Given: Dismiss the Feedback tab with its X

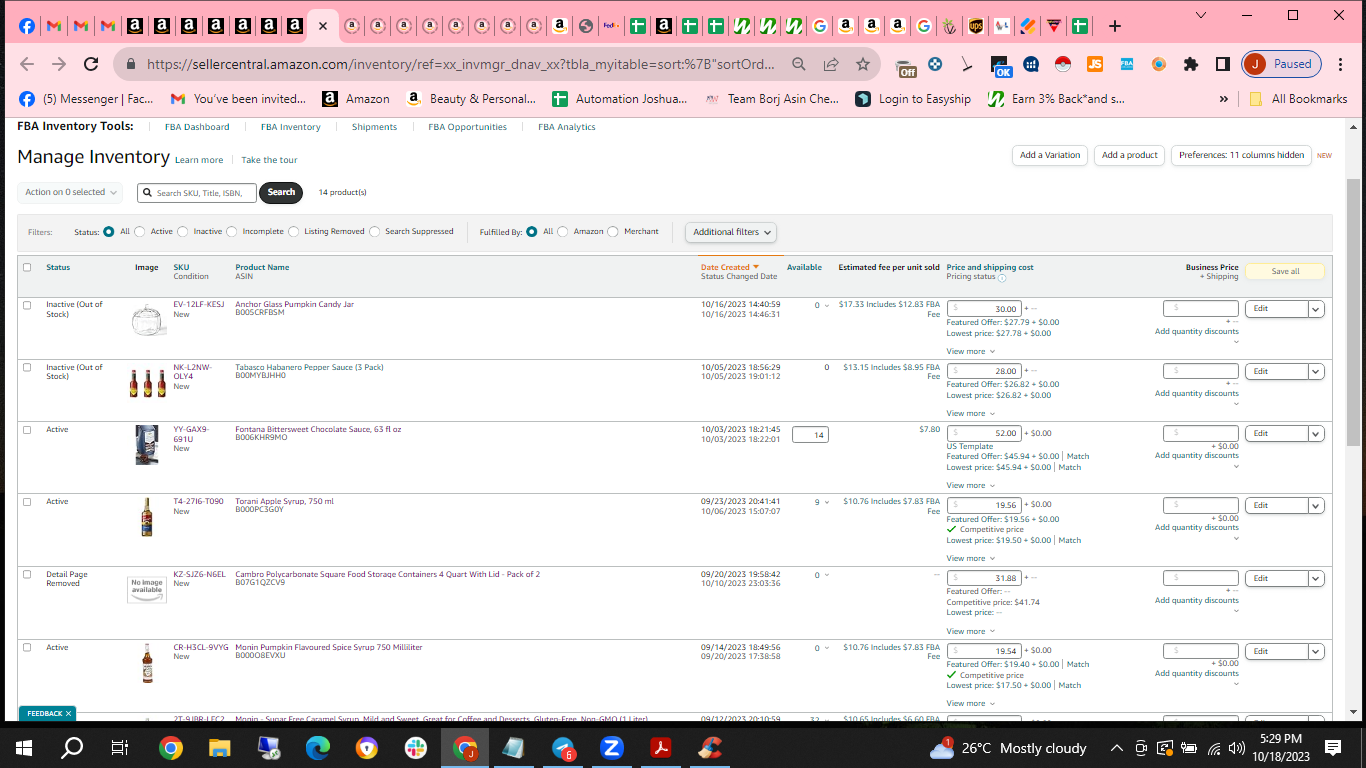Looking at the screenshot, I should click(x=68, y=713).
